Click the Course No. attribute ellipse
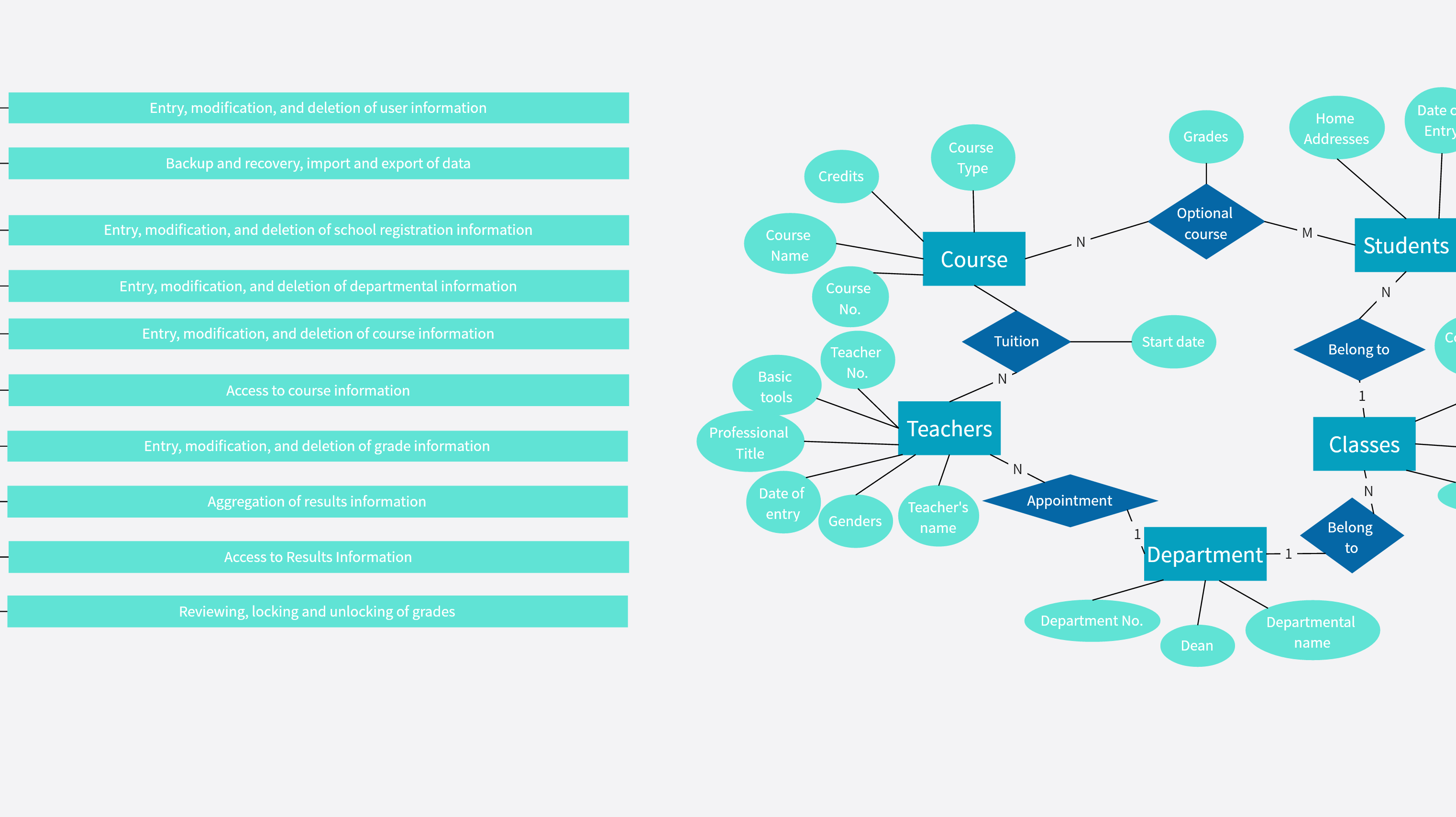The width and height of the screenshot is (1456, 817). point(847,298)
